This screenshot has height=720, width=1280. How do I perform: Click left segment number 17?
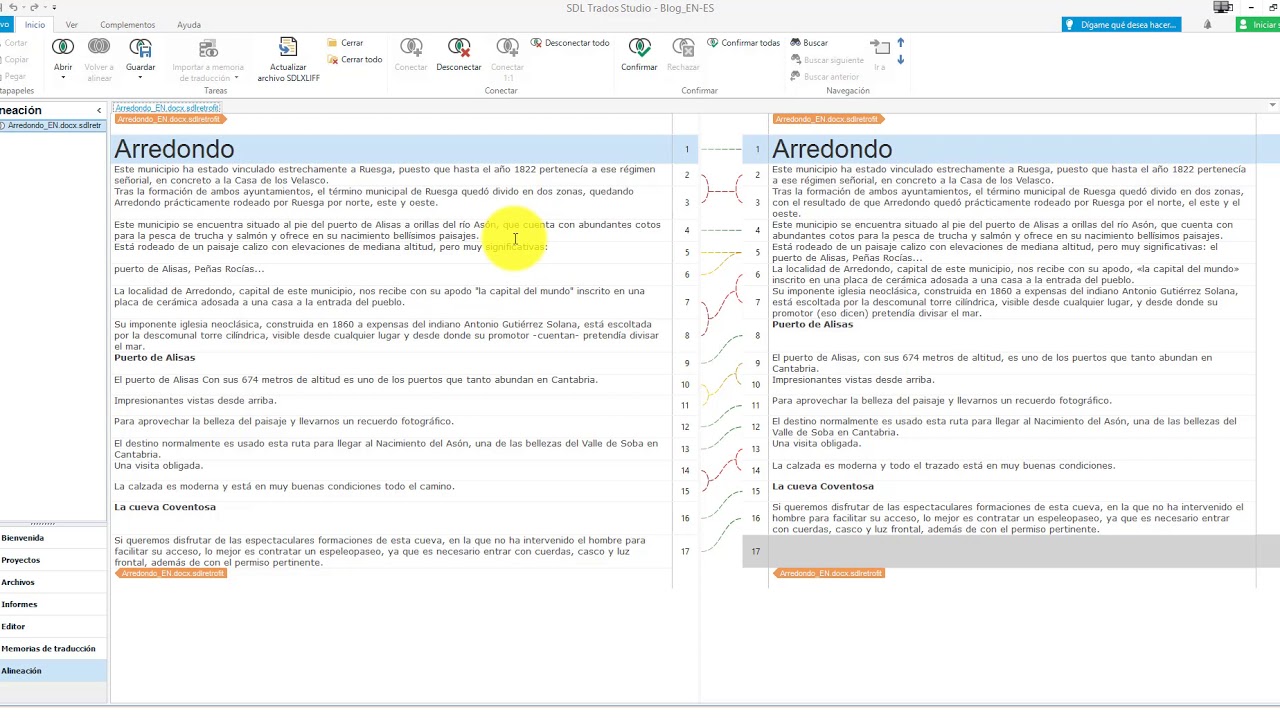(686, 551)
